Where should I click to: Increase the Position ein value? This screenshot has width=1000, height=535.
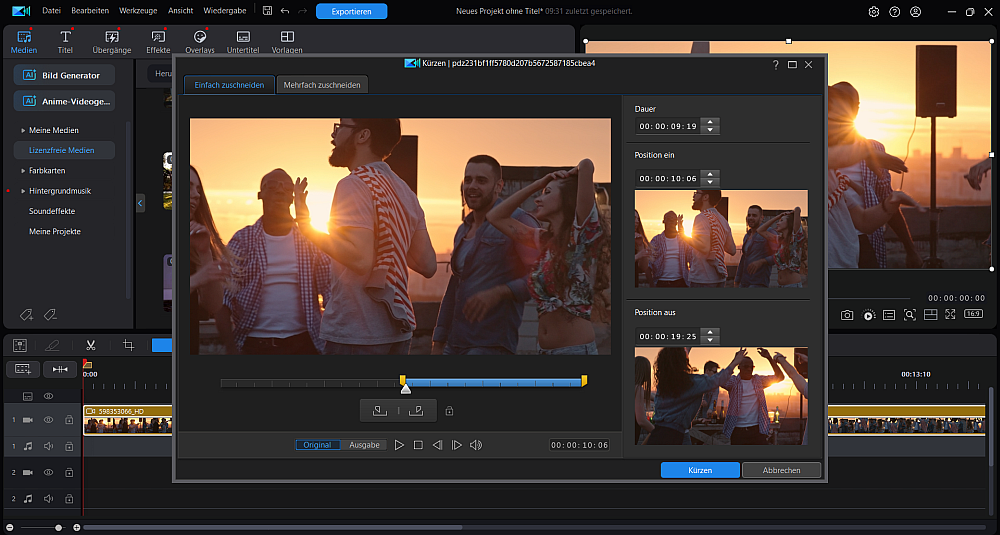coord(710,175)
